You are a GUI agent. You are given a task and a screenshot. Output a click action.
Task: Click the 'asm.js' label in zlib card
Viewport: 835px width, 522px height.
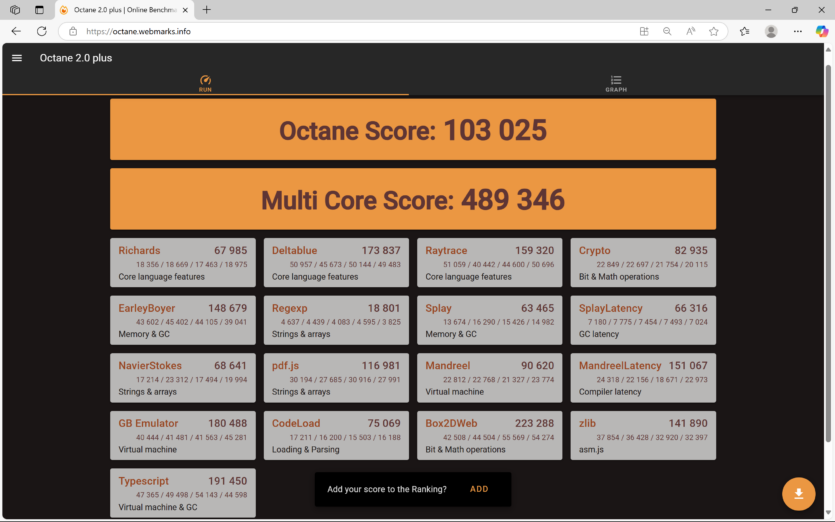point(591,450)
